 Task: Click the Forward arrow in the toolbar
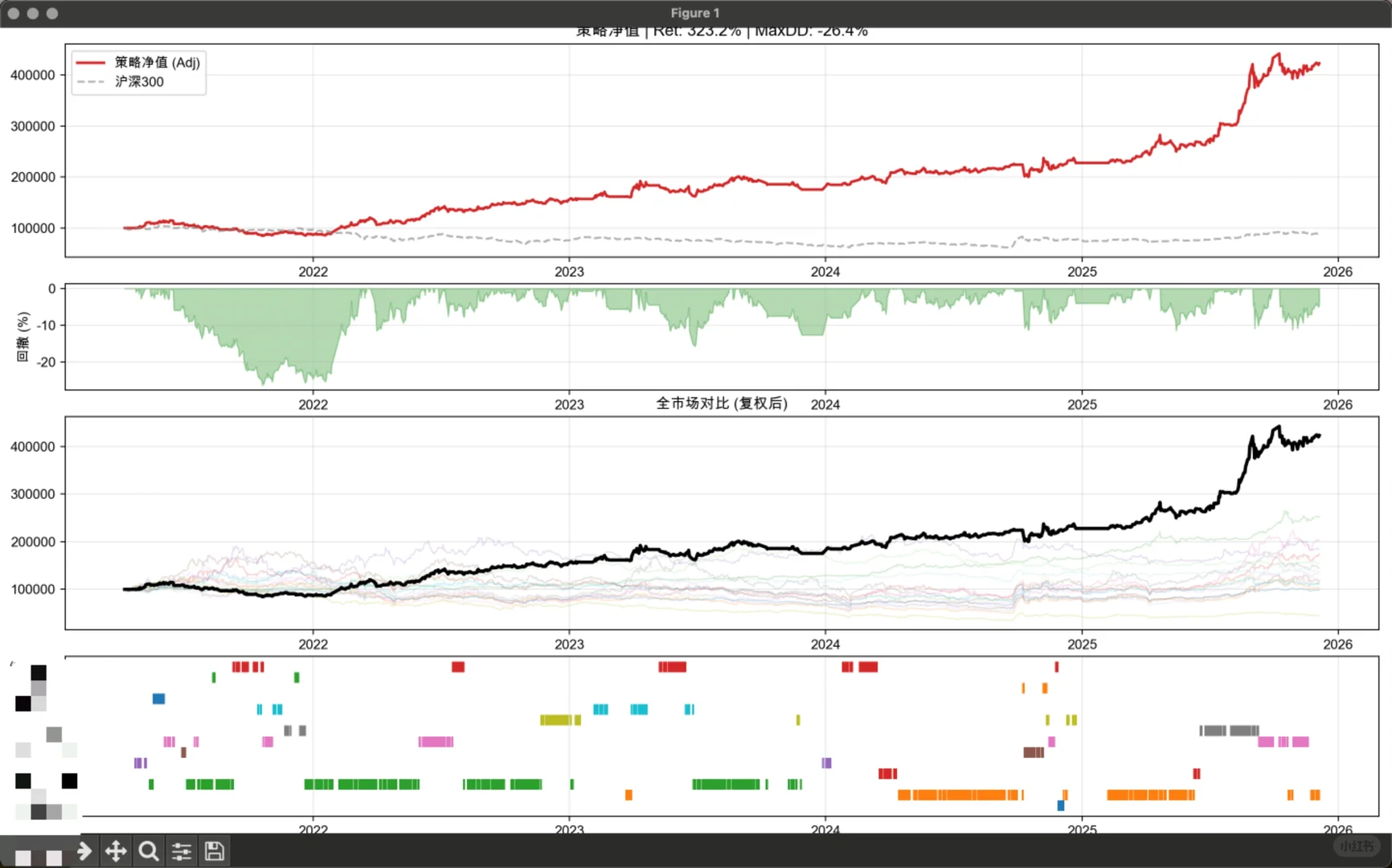coord(84,850)
